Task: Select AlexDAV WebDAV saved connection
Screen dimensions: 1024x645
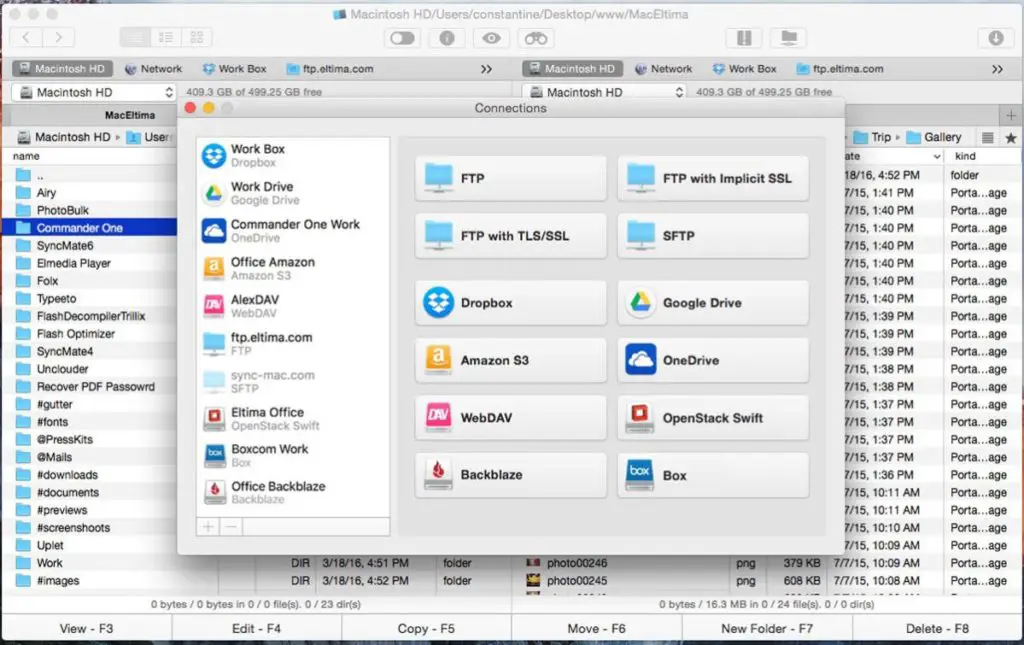Action: 293,306
